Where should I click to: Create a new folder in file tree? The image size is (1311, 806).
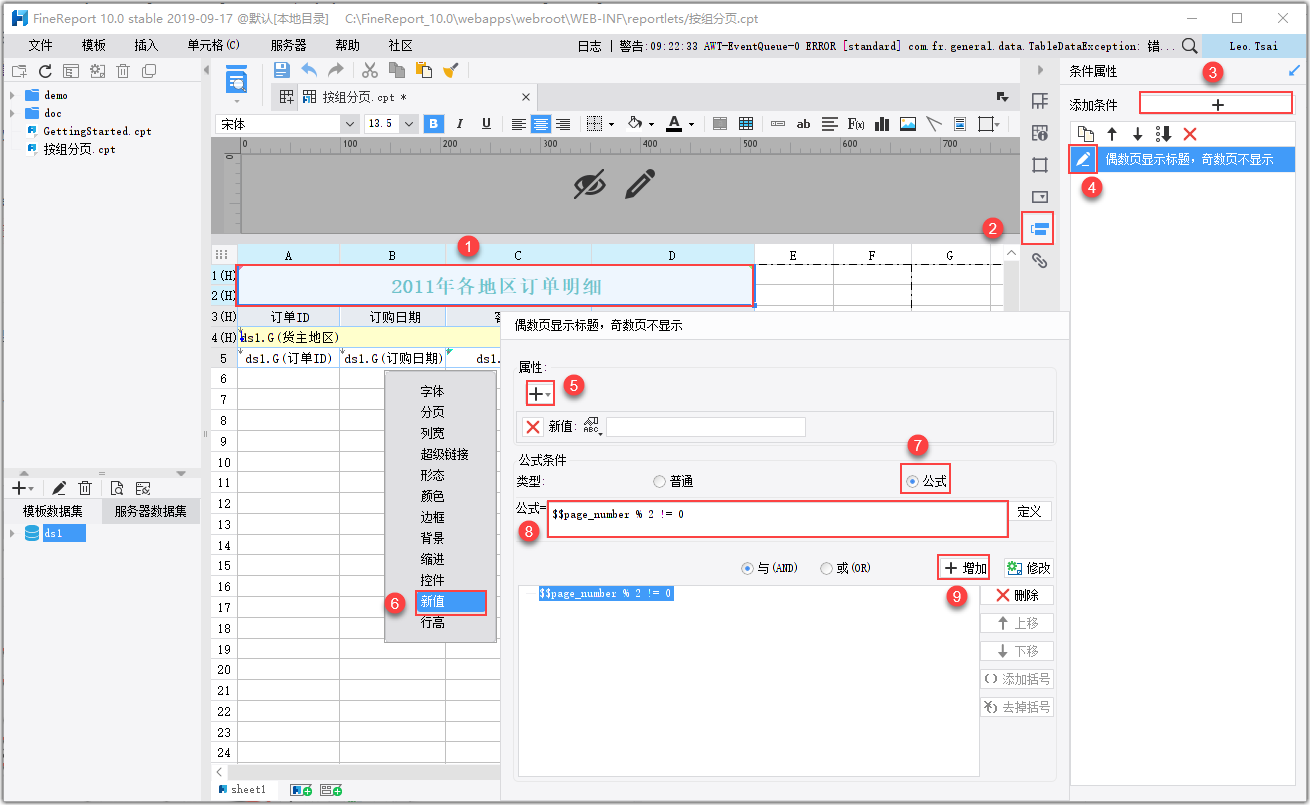[x=19, y=71]
